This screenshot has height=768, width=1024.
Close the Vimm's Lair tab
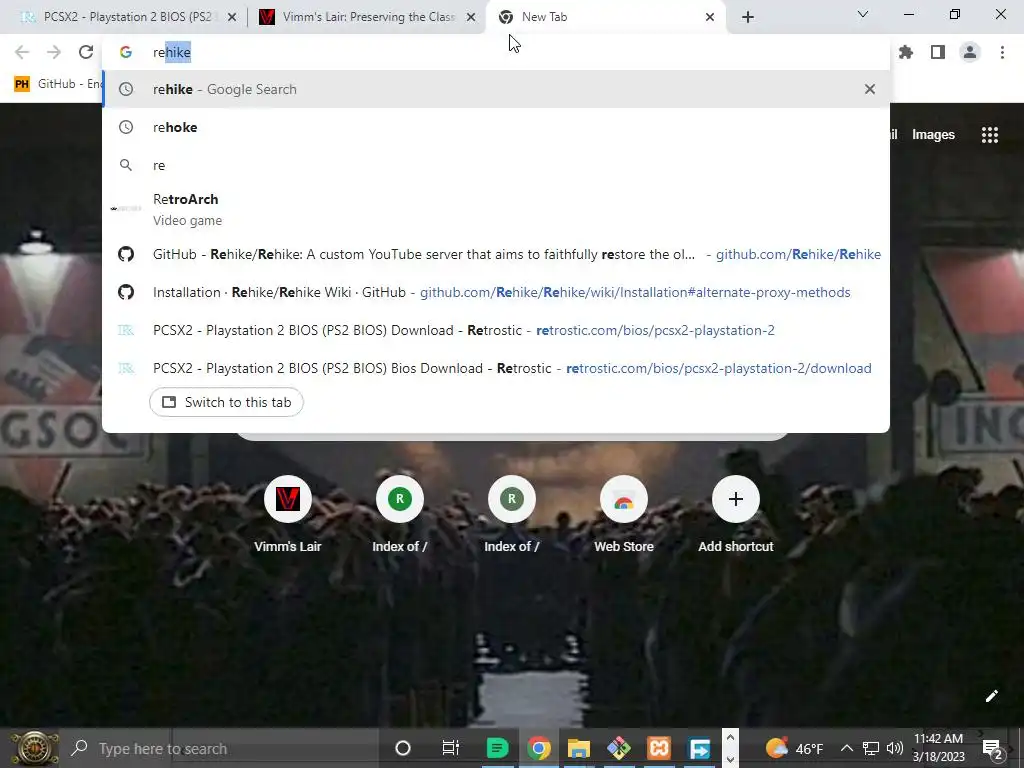coord(470,18)
